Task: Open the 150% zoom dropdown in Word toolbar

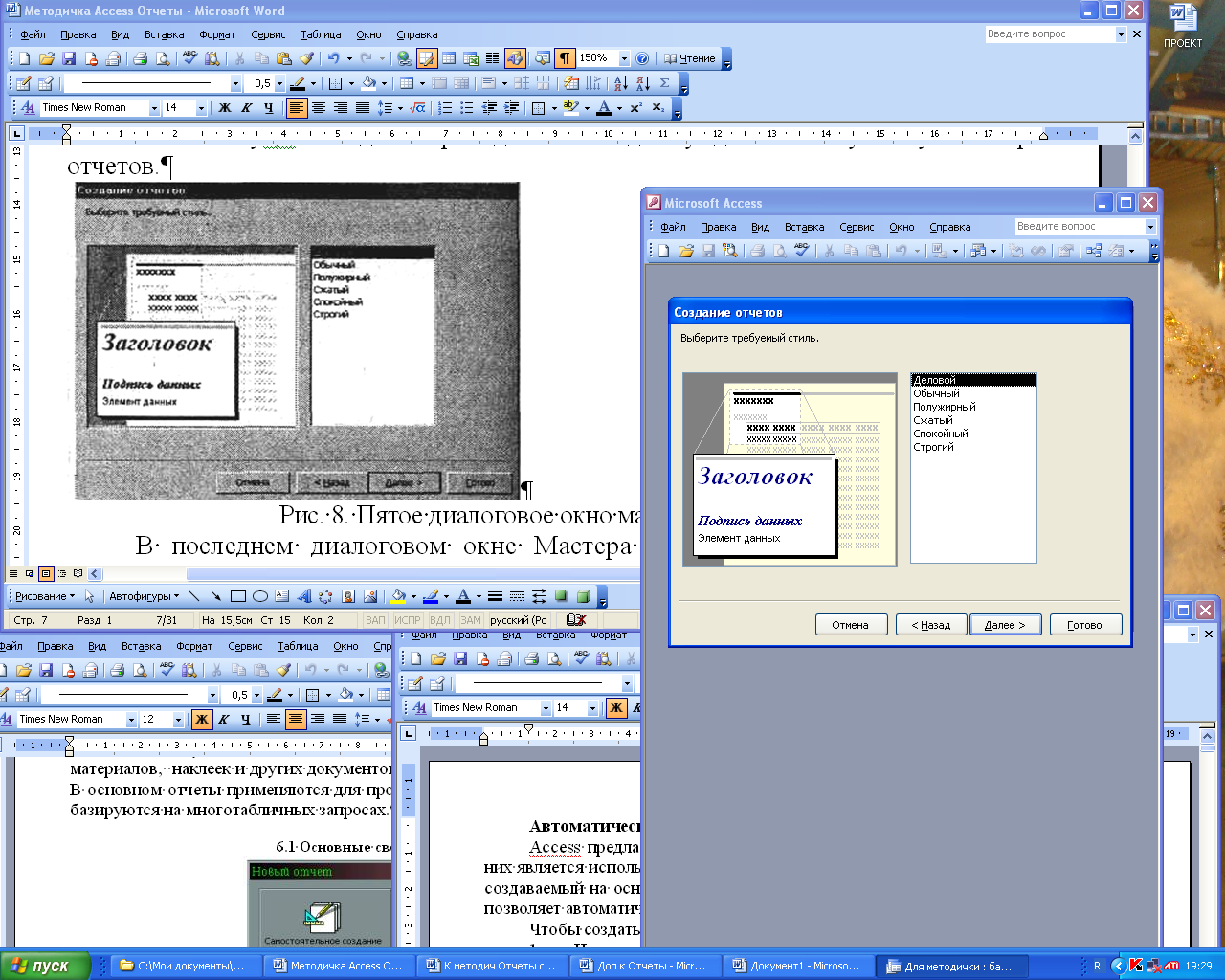Action: [624, 58]
